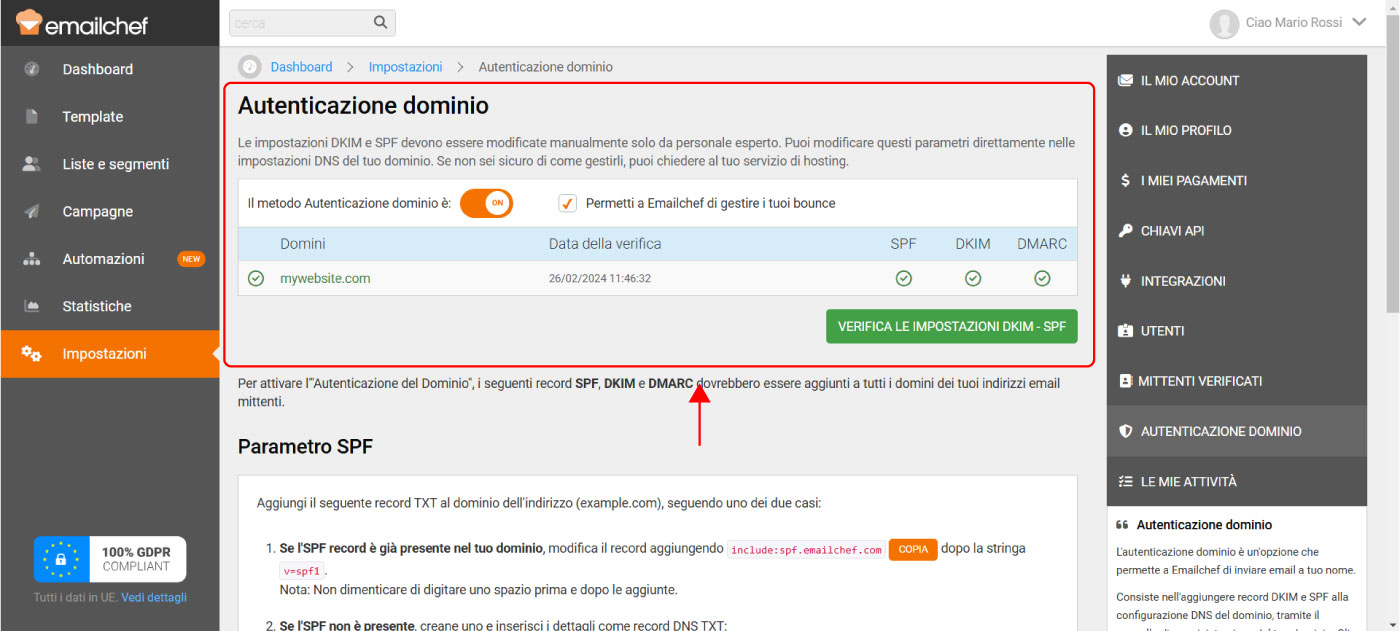Click the search magnifier icon
This screenshot has width=1400, height=631.
click(380, 22)
